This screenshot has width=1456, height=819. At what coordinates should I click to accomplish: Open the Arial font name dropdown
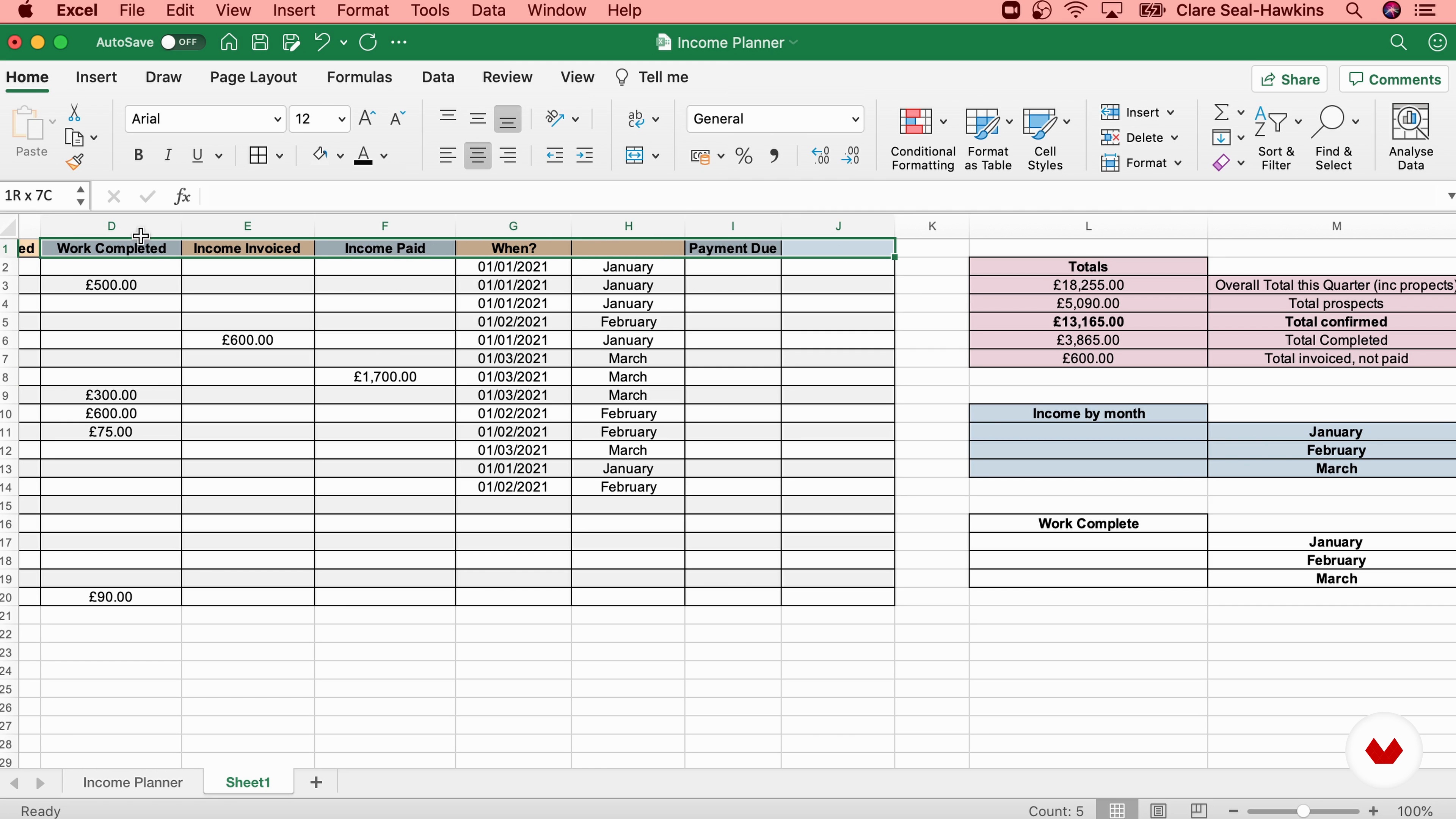coord(277,119)
